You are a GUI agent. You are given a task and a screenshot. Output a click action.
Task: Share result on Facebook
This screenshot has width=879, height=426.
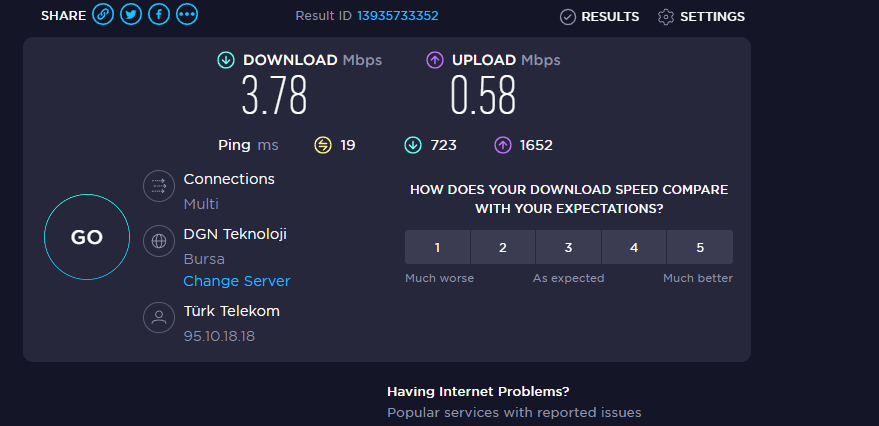(x=159, y=15)
